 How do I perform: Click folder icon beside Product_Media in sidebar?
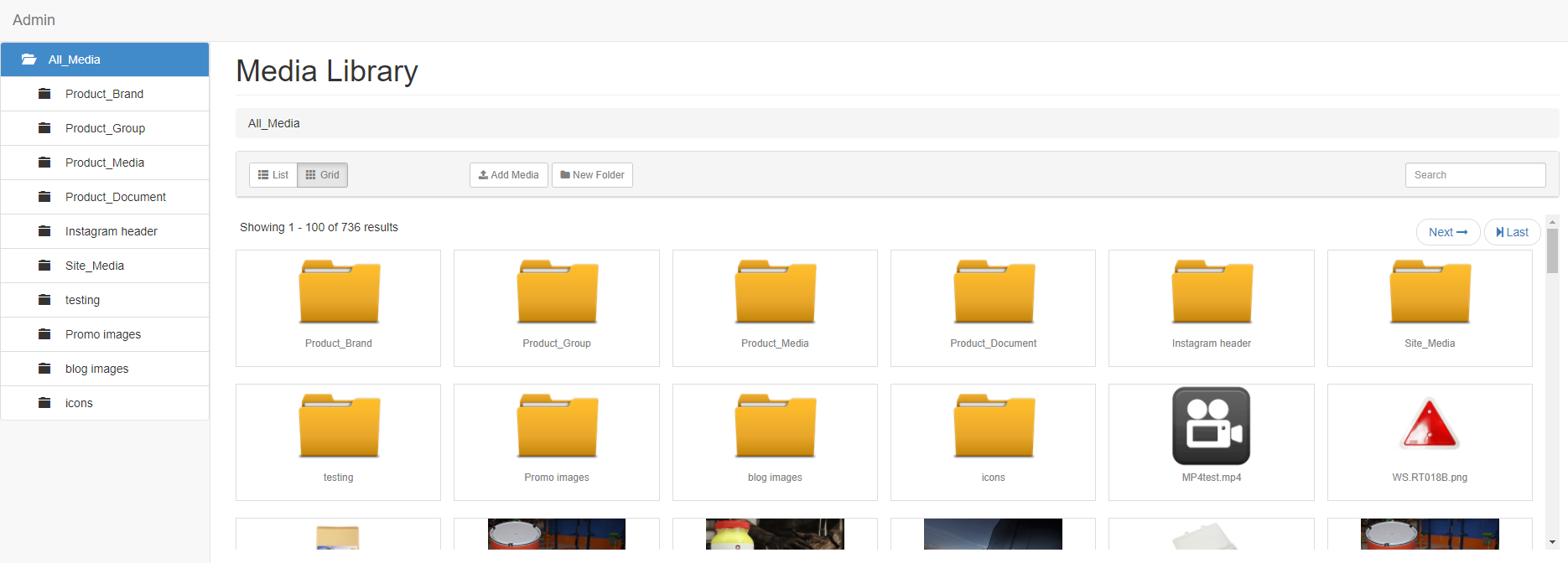click(44, 163)
